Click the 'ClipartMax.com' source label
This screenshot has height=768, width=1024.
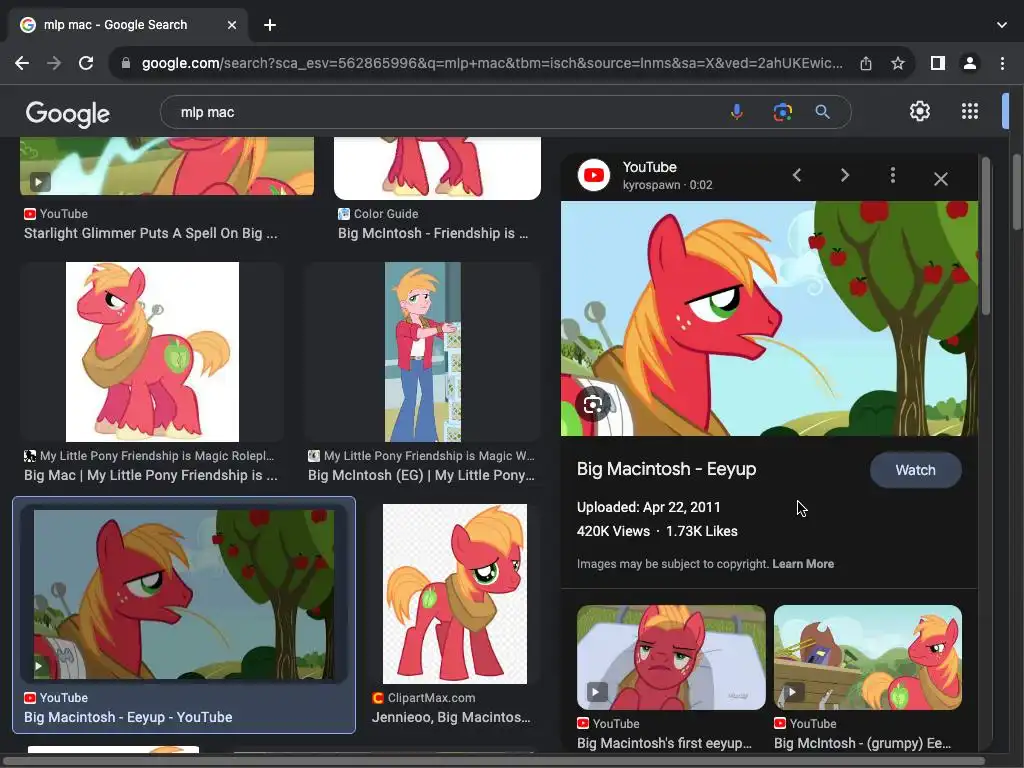(432, 697)
